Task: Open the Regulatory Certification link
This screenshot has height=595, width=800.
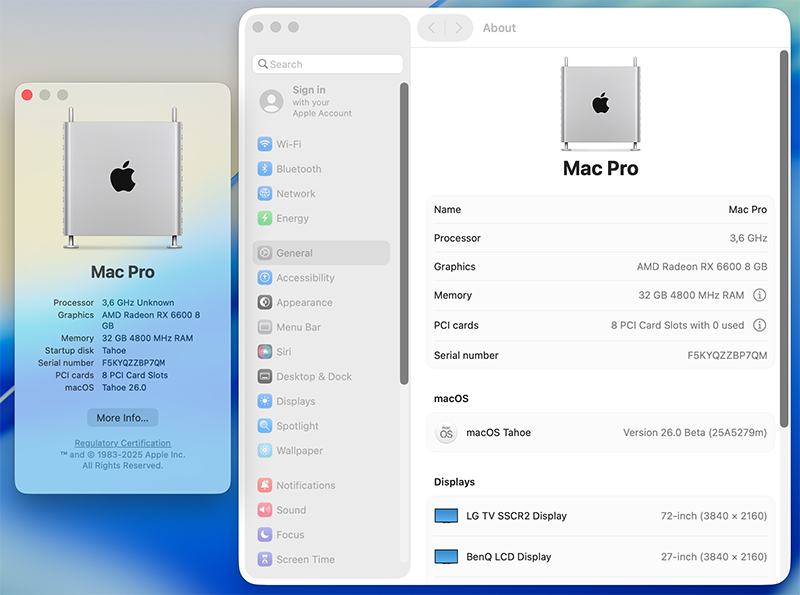Action: click(x=122, y=443)
